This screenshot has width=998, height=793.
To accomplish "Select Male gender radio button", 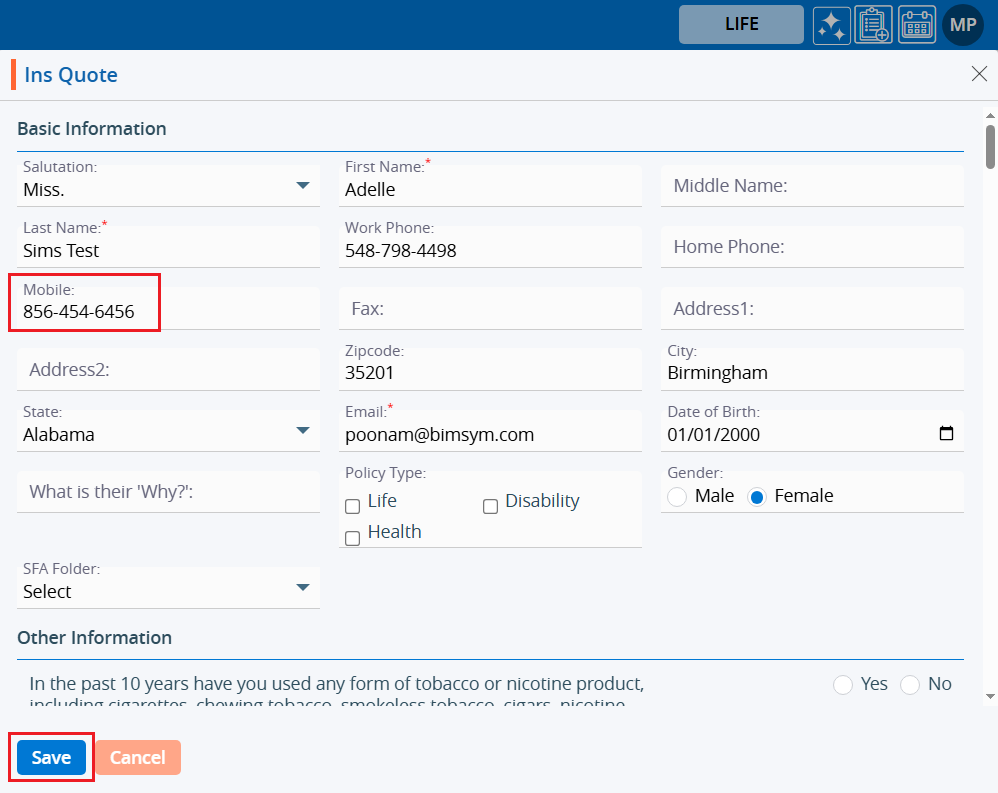I will click(677, 497).
